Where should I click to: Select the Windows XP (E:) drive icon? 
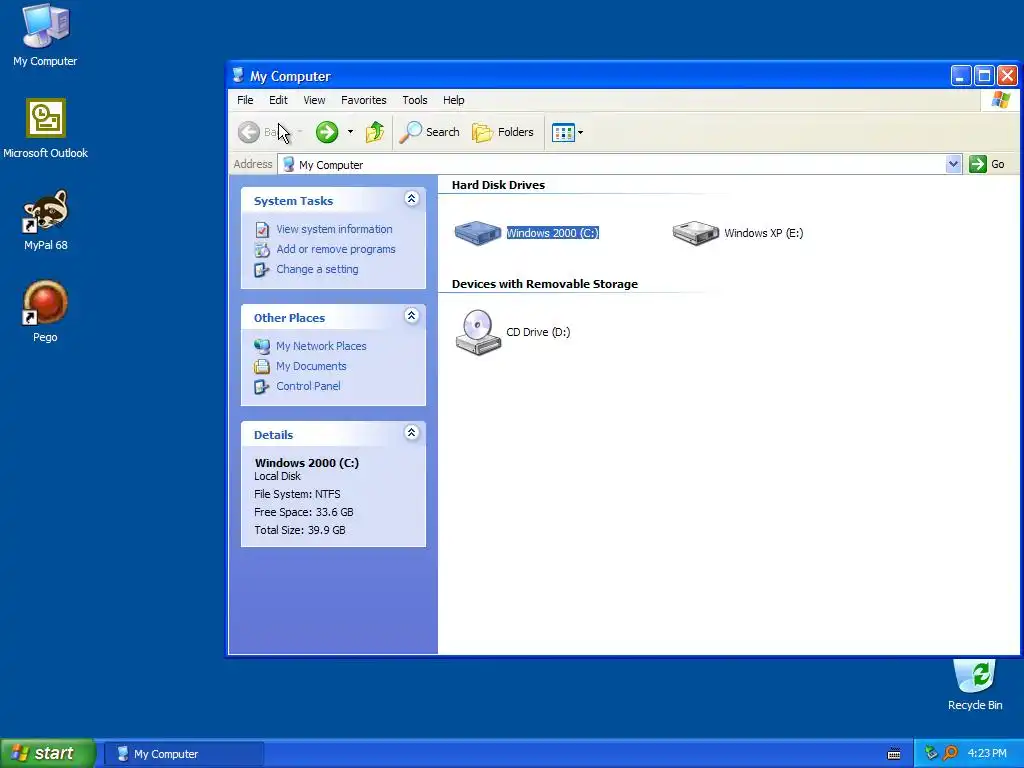coord(696,233)
